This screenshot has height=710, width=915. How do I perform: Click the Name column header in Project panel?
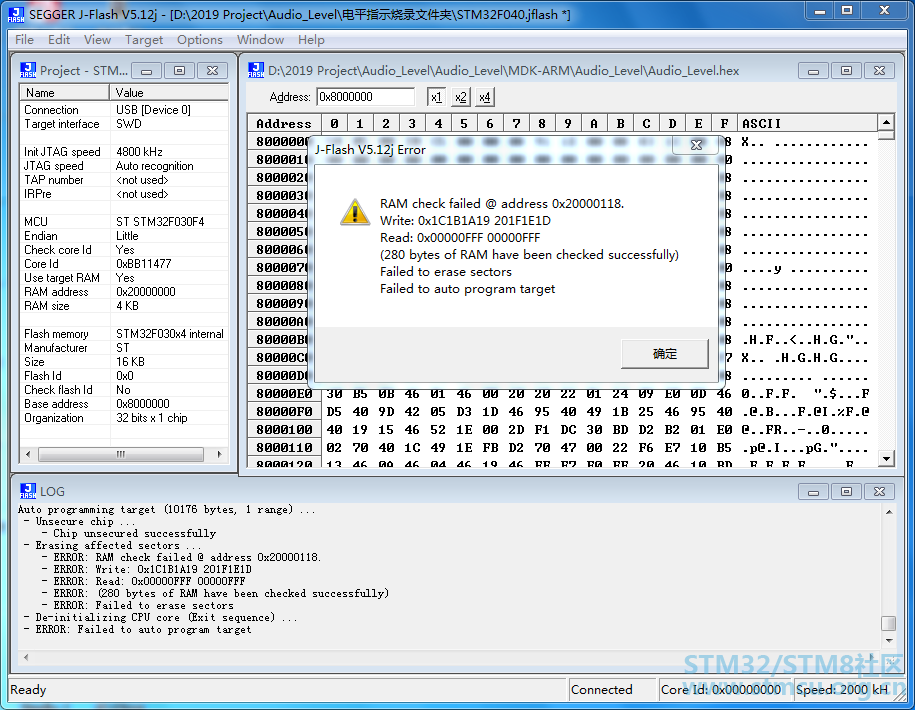(x=65, y=93)
